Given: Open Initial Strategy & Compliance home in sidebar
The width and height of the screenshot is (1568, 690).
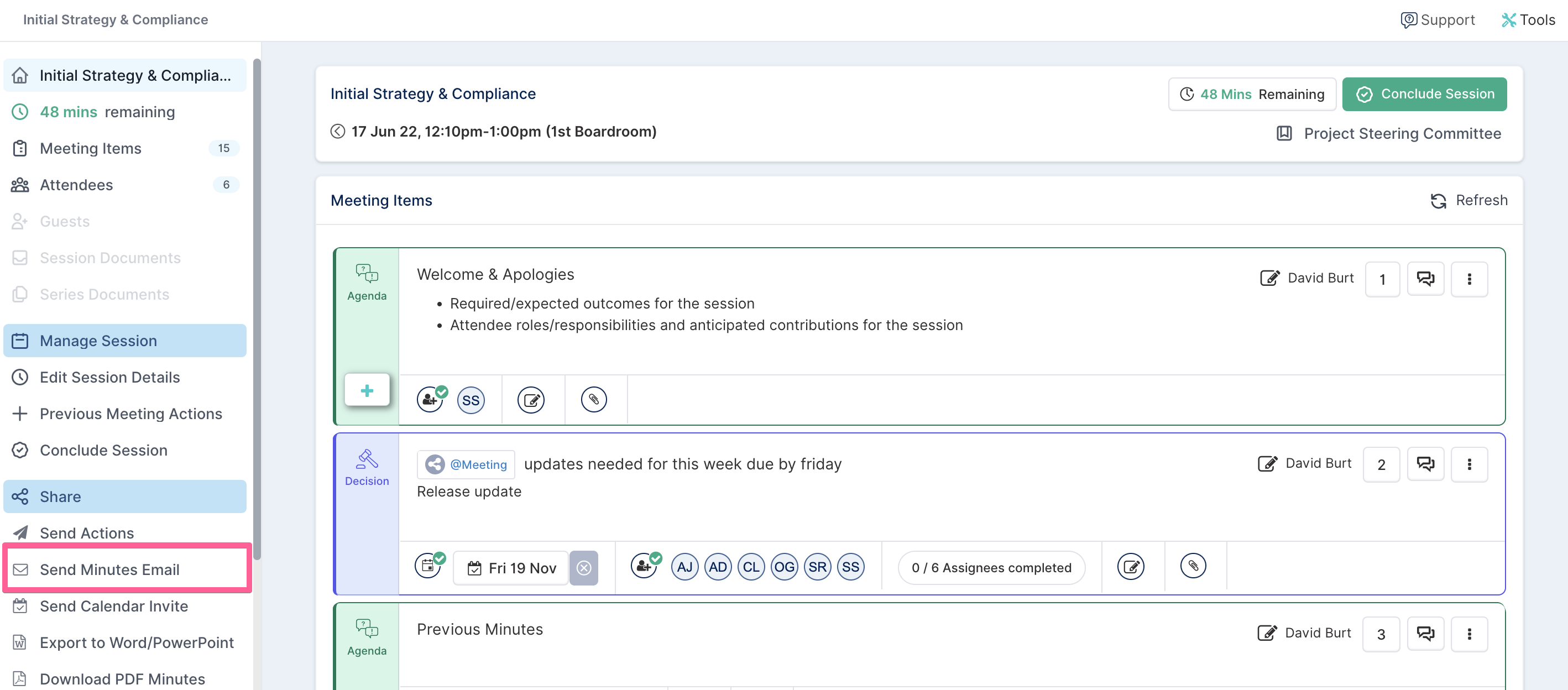Looking at the screenshot, I should tap(125, 75).
